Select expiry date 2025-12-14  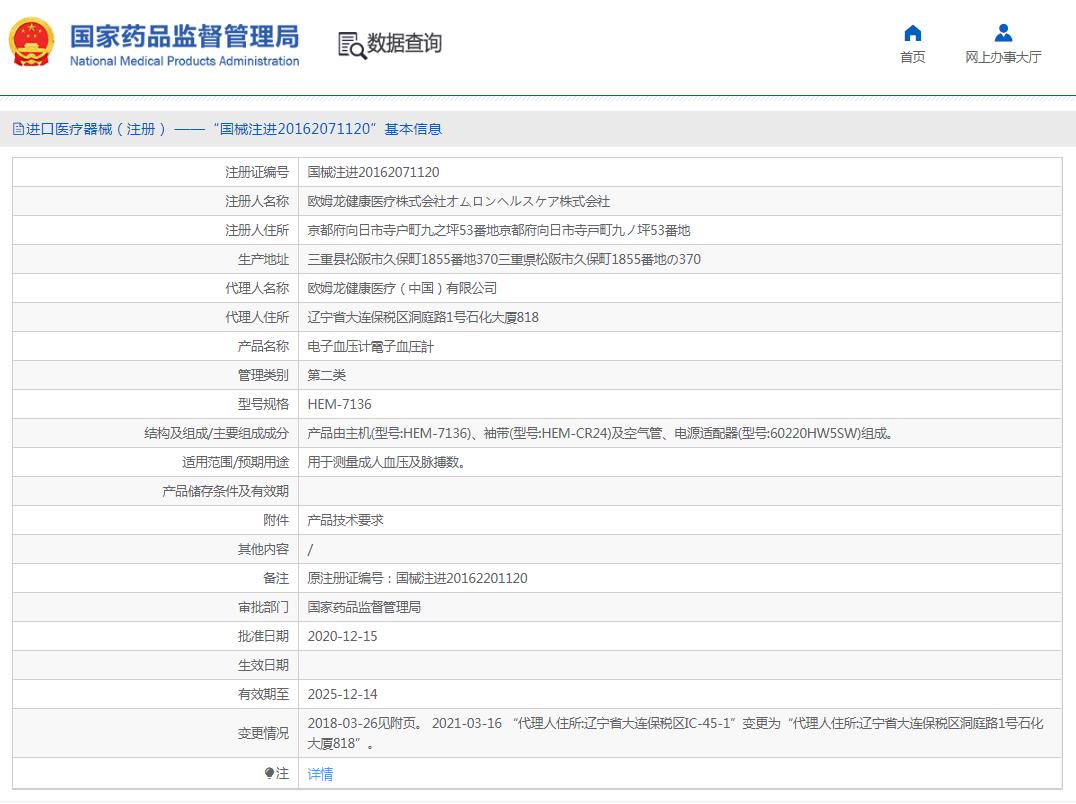click(x=342, y=694)
